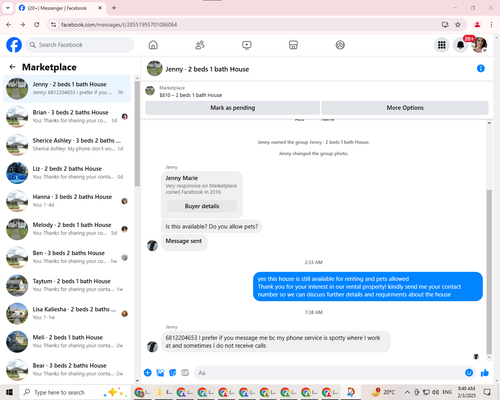Choose a sticker icon in composer
This screenshot has width=500, height=400.
click(x=173, y=373)
